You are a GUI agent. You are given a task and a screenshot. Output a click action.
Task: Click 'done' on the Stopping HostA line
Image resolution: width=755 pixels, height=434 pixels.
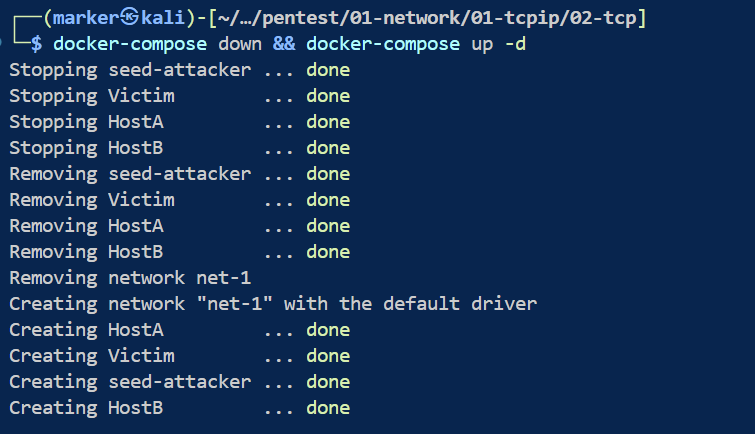tap(328, 122)
